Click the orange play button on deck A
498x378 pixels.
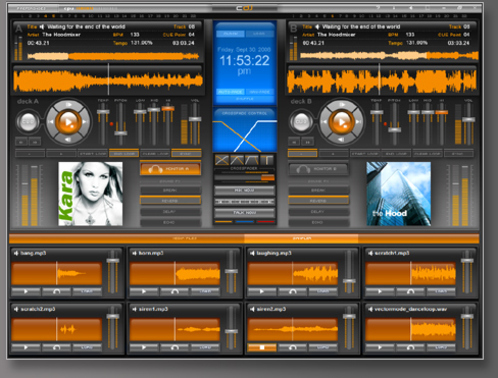(x=68, y=122)
